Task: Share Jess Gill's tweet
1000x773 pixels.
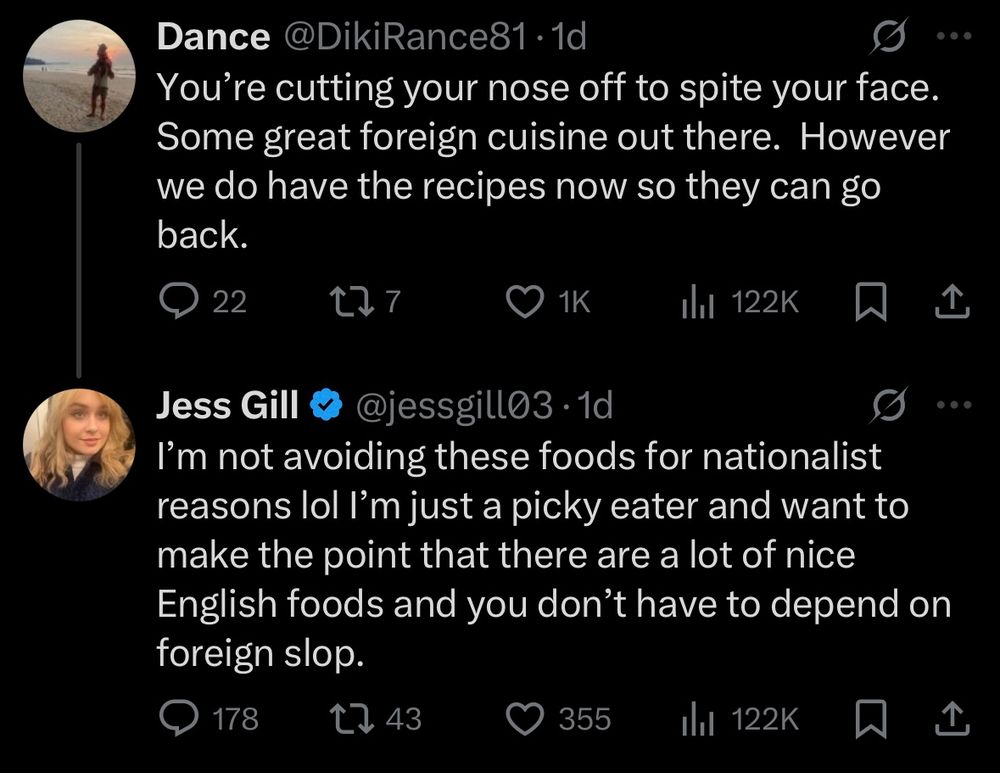Action: pos(953,717)
